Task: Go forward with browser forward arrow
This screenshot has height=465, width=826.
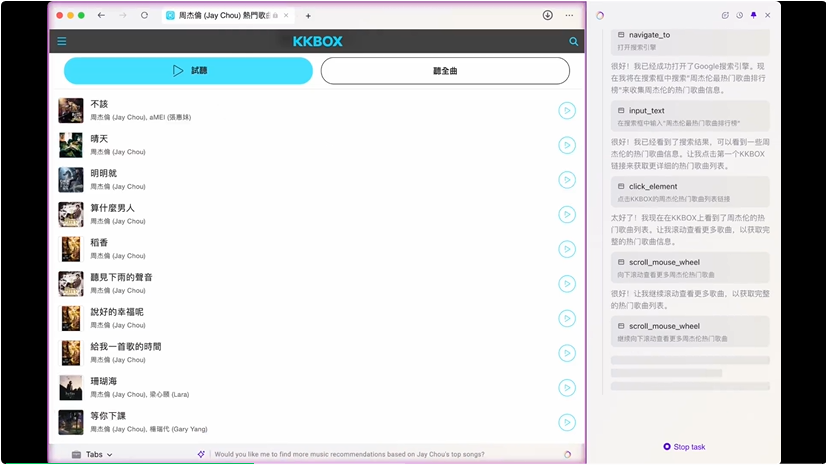Action: click(x=123, y=16)
